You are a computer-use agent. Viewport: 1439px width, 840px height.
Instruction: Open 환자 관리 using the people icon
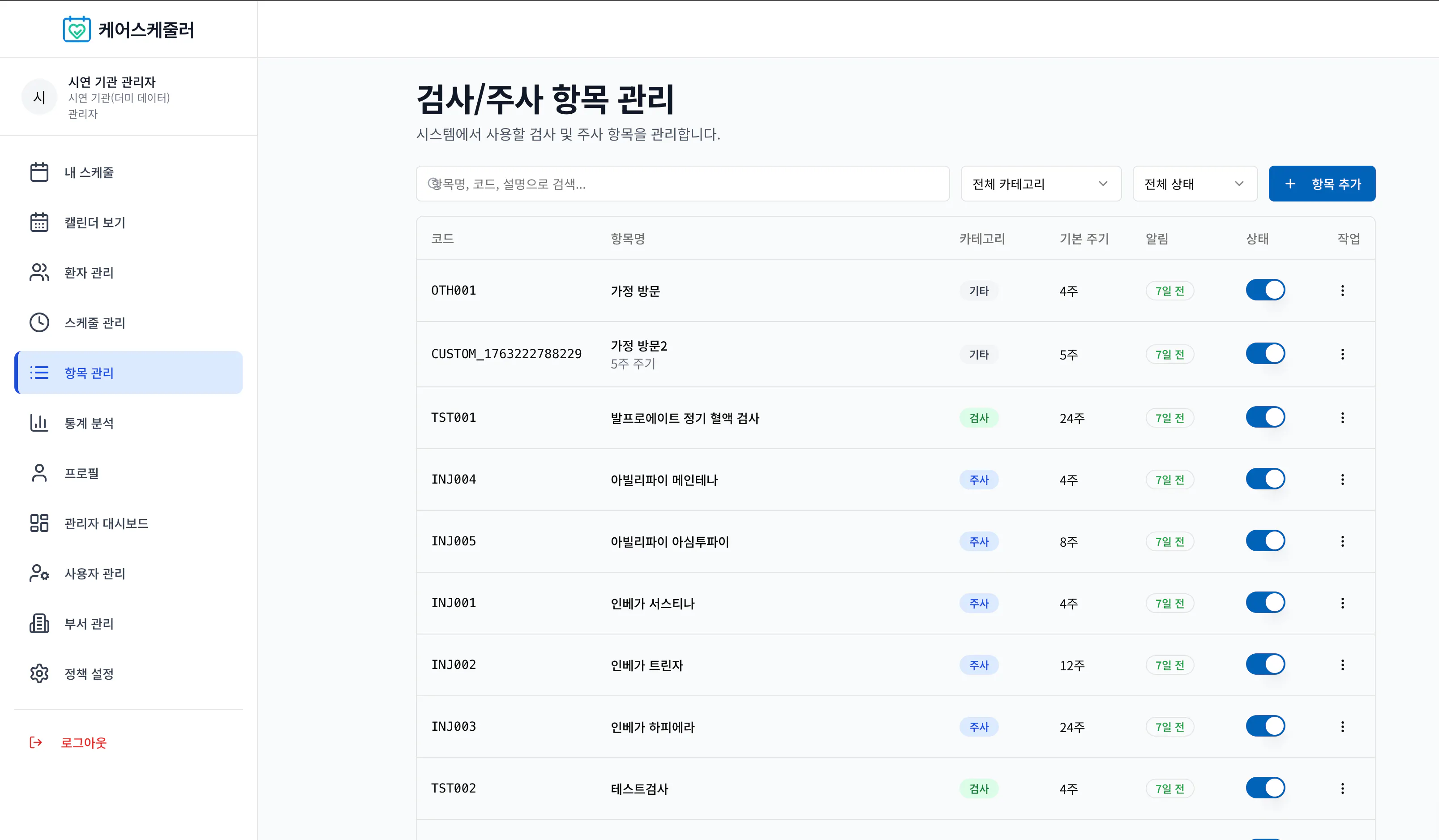(39, 272)
